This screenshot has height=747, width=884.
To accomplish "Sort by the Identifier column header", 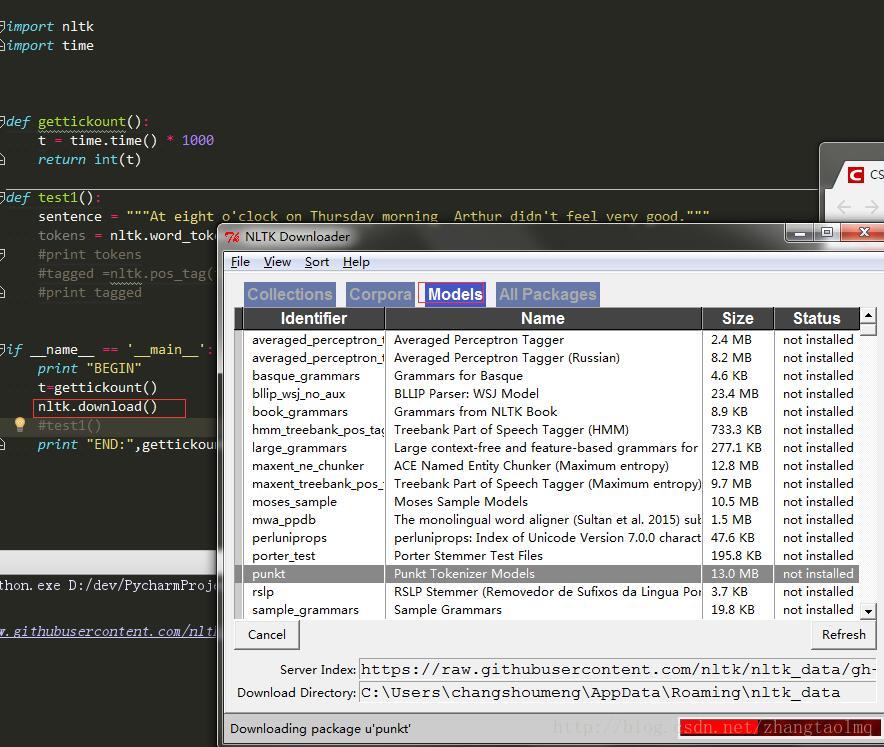I will click(x=313, y=319).
